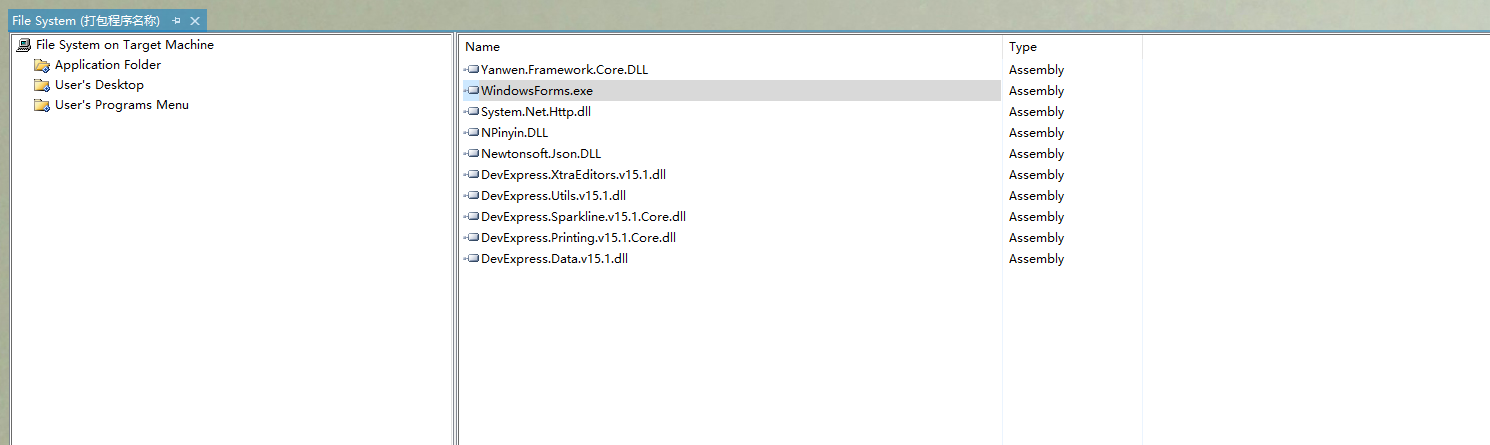Pin the File System tab with the pushpin
The height and width of the screenshot is (445, 1490).
[x=176, y=20]
